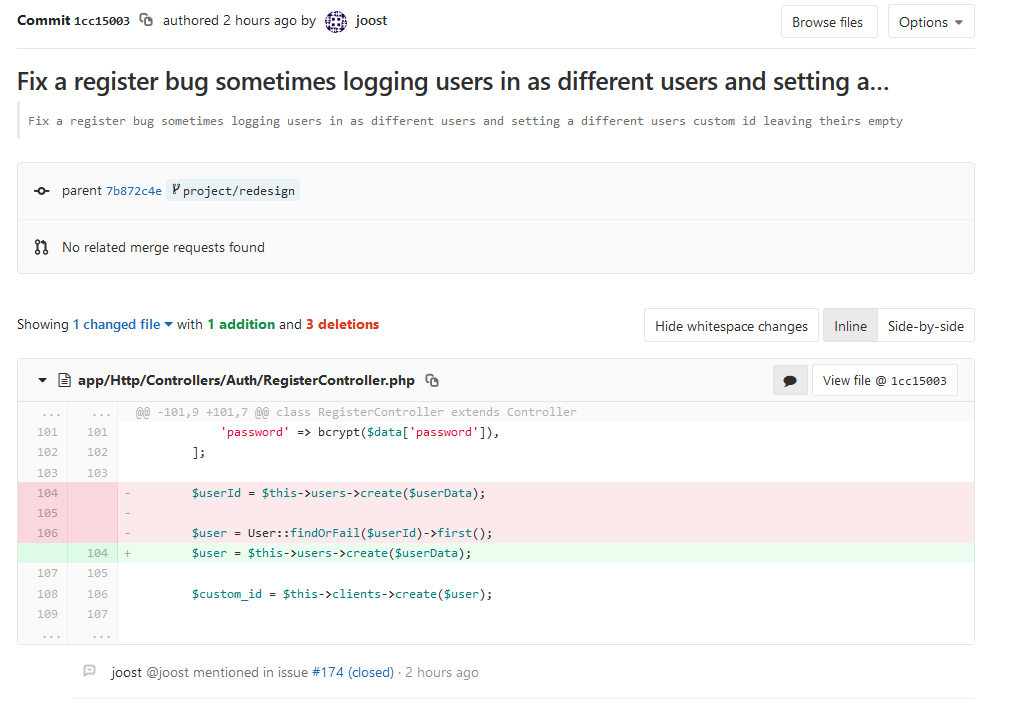Open the Browse files page

click(x=828, y=22)
